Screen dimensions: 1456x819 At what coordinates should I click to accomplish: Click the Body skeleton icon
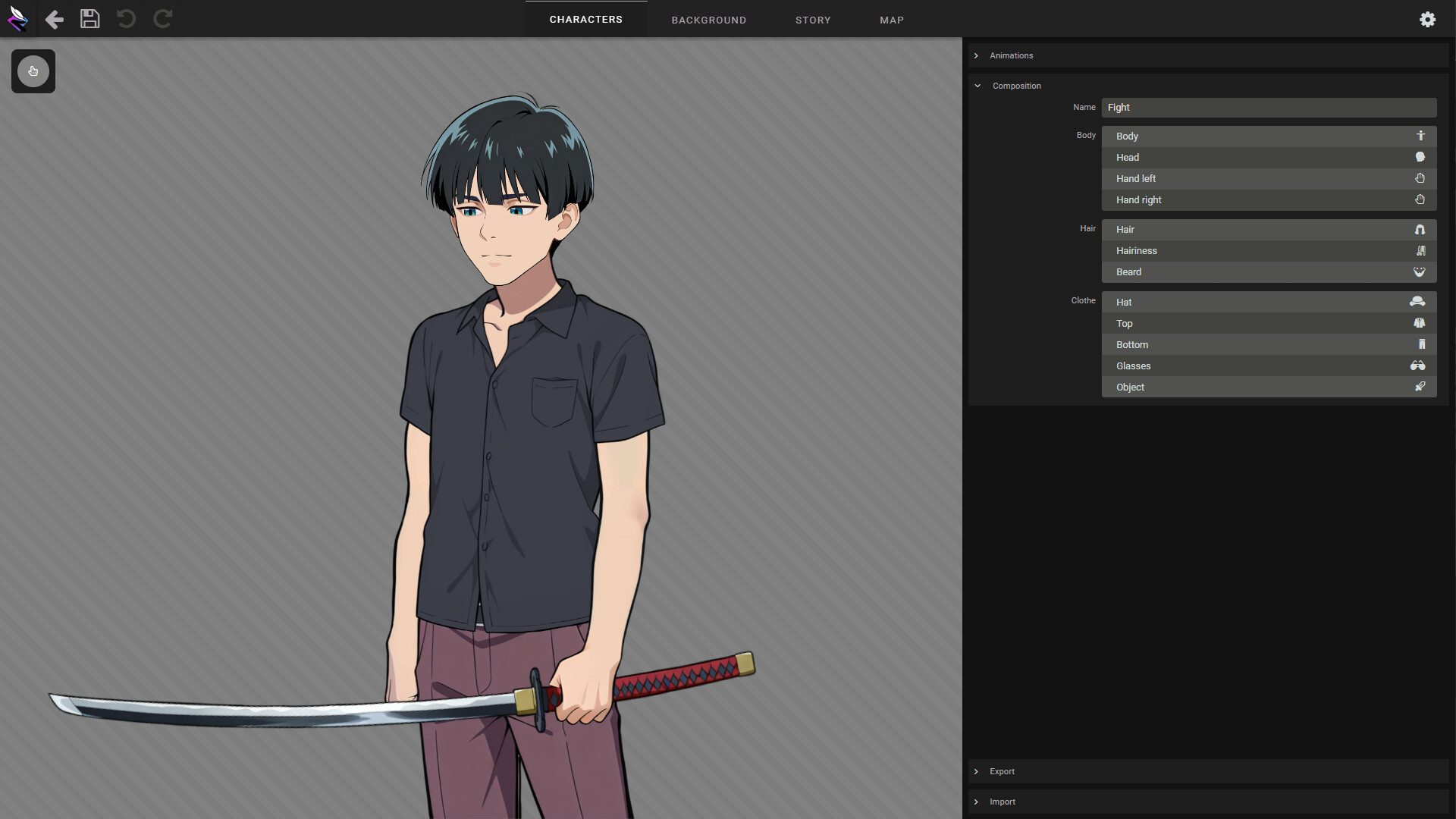click(x=1420, y=136)
